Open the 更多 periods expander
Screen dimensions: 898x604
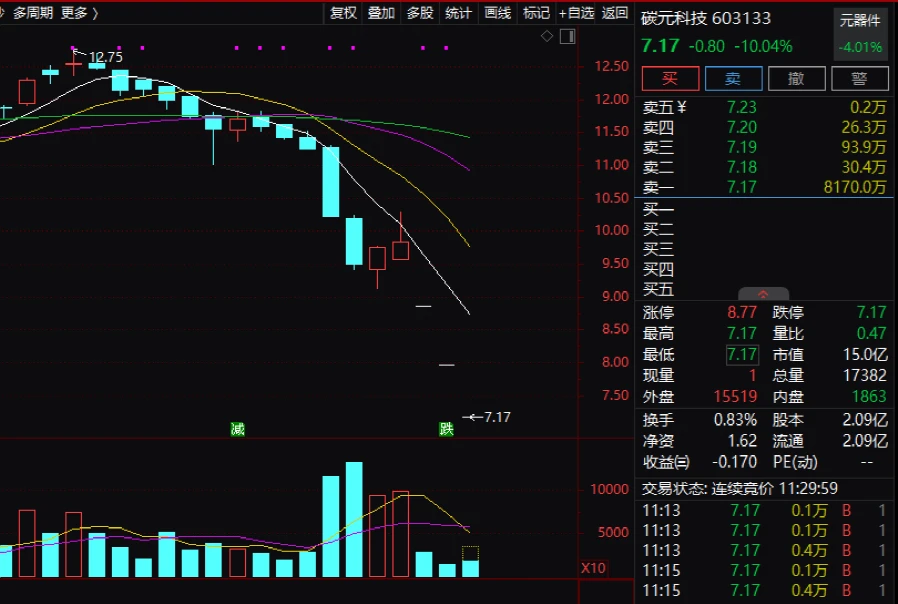pos(80,13)
